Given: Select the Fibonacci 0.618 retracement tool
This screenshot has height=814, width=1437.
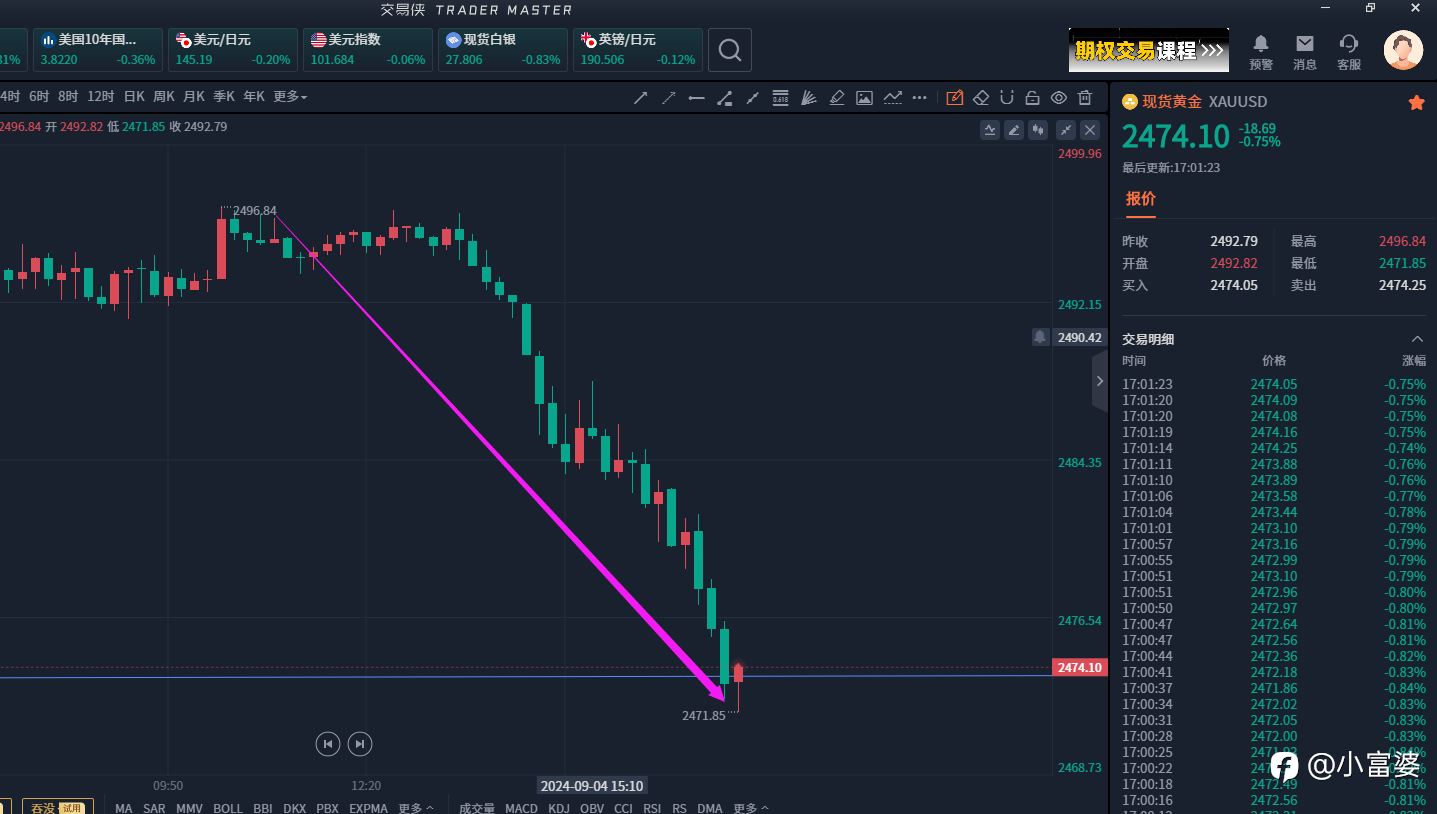Looking at the screenshot, I should tap(781, 97).
